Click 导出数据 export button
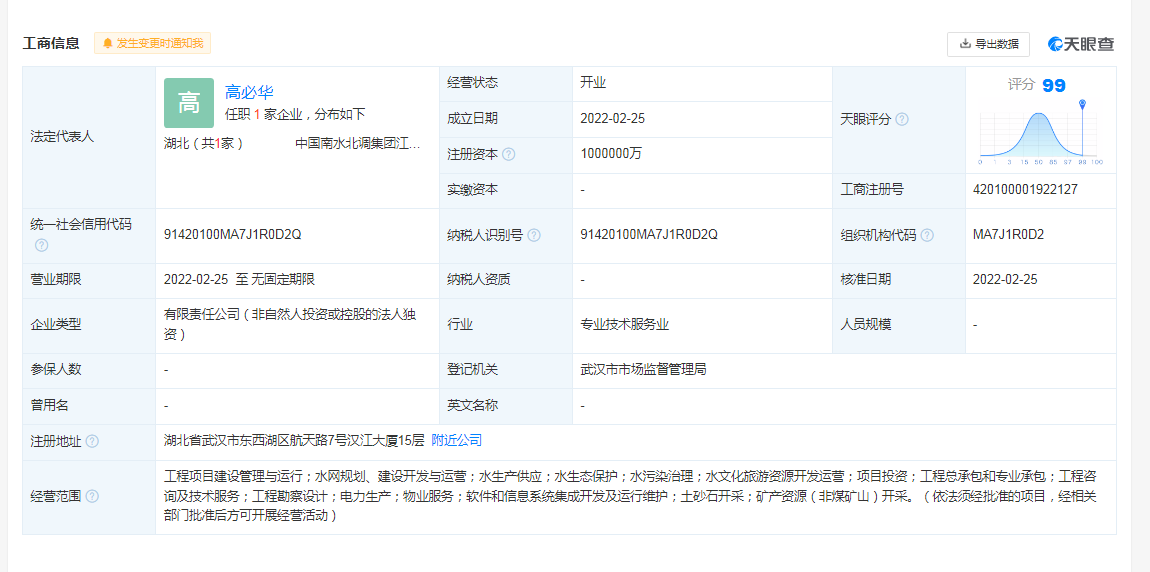Viewport: 1150px width, 572px height. tap(988, 44)
